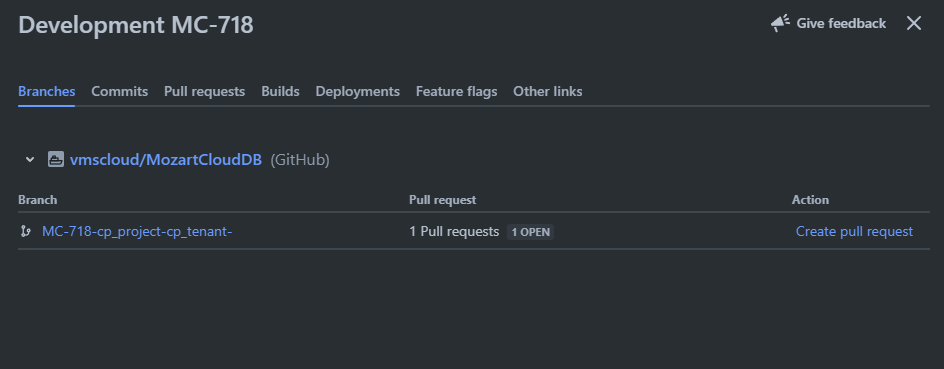944x369 pixels.
Task: Click the Give feedback text
Action: (x=841, y=23)
